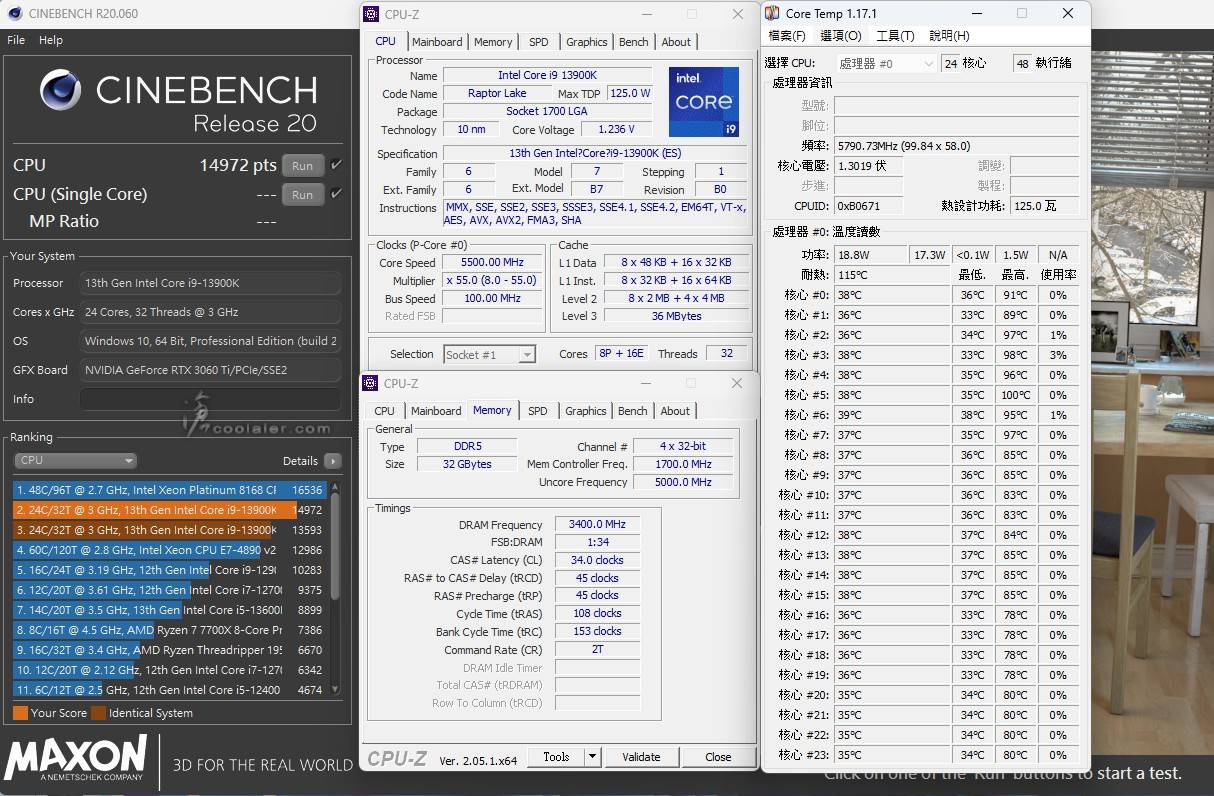Open the Ranking CPU dropdown
This screenshot has width=1214, height=796.
75,461
